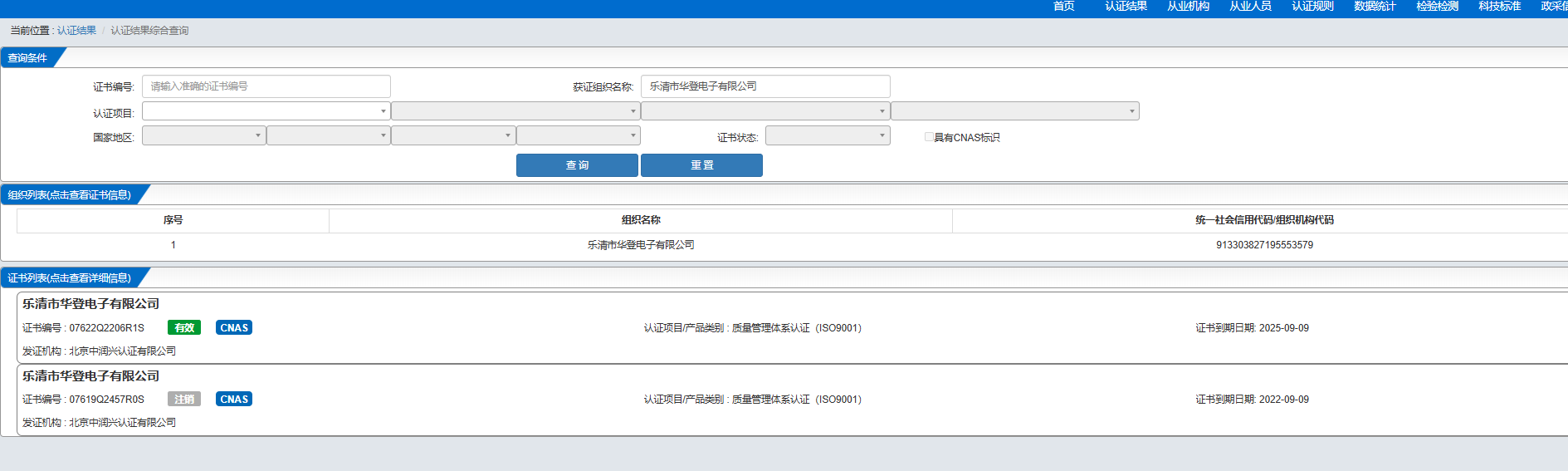1568x471 pixels.
Task: Open the 认证结果 menu item
Action: click(x=1126, y=6)
